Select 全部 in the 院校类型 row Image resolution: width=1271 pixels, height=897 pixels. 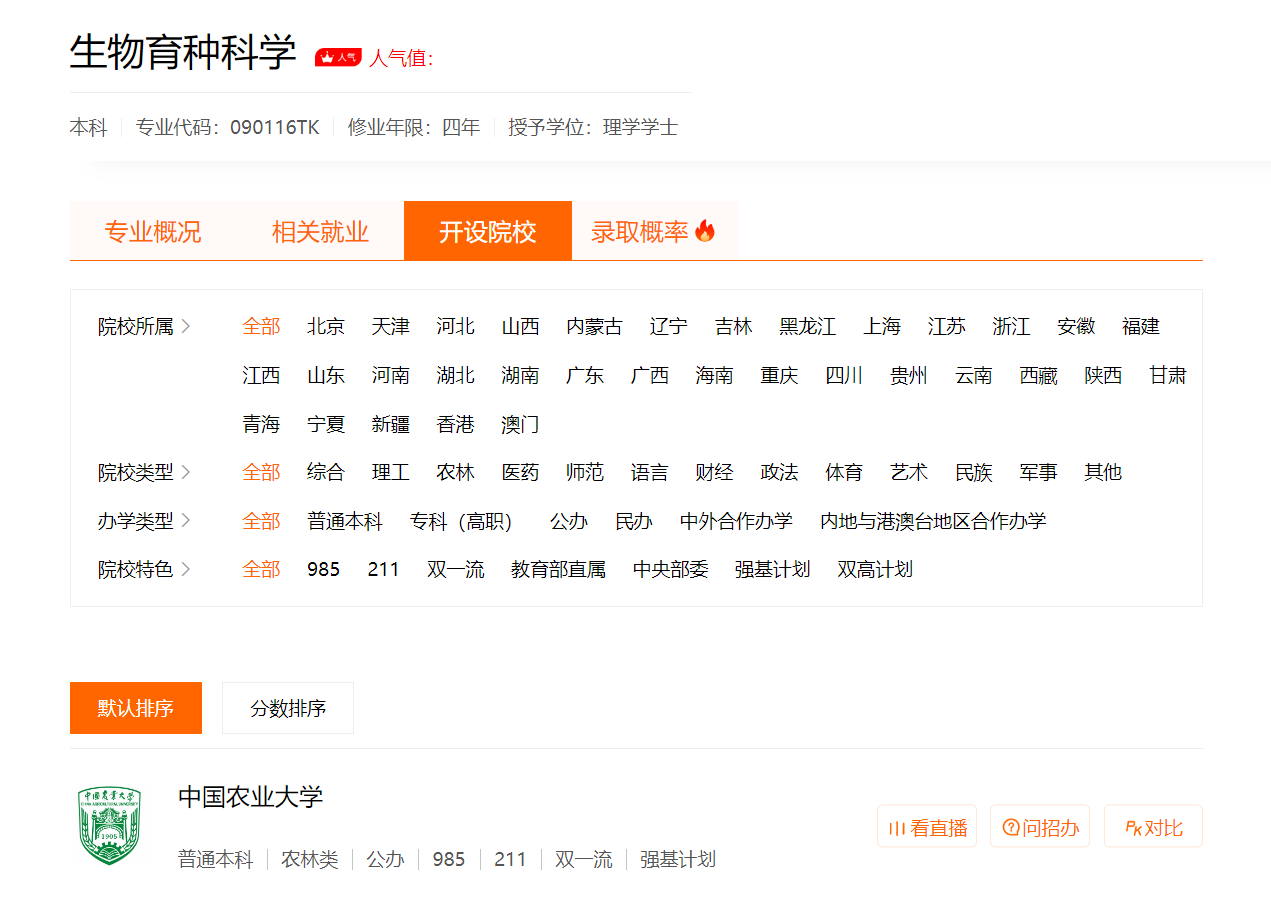[261, 472]
